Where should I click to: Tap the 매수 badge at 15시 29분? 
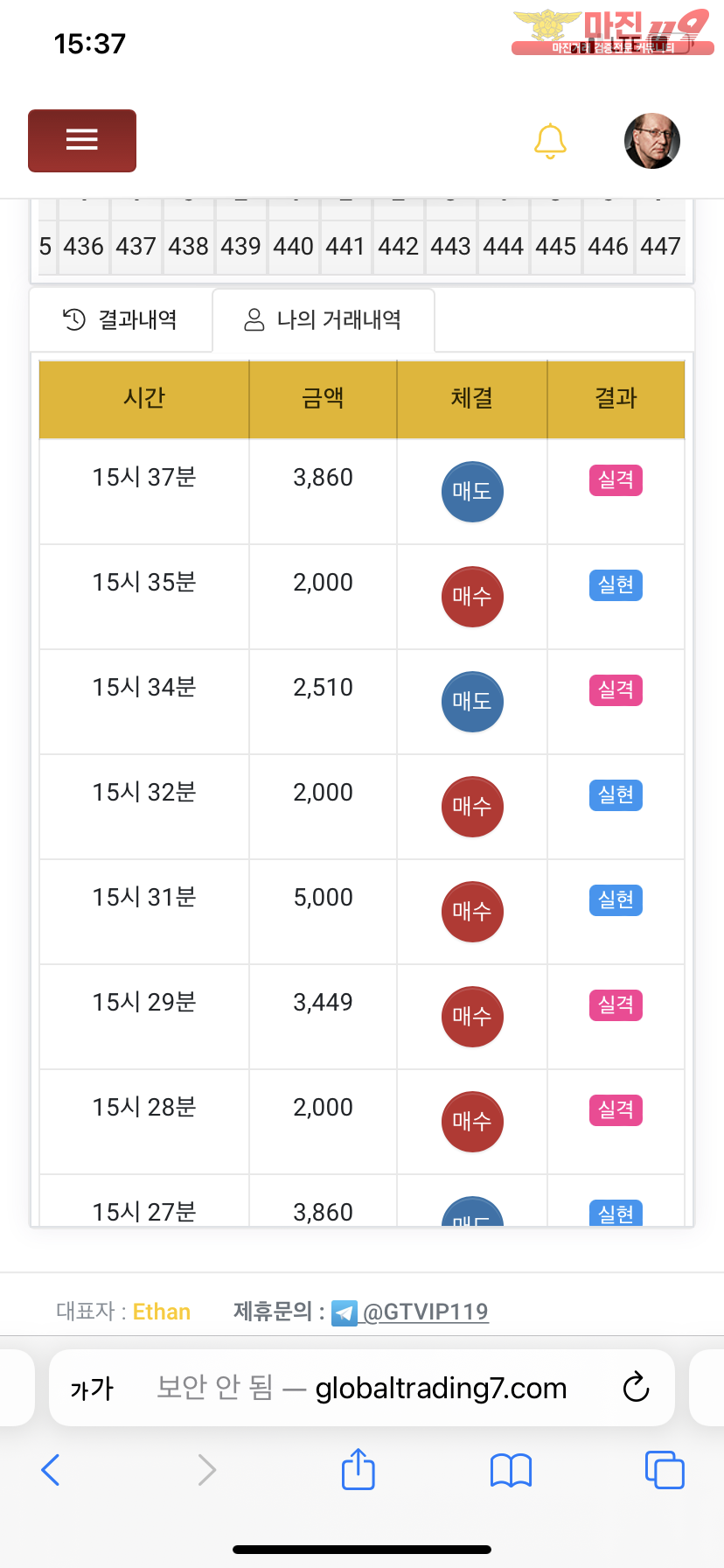pyautogui.click(x=472, y=1017)
